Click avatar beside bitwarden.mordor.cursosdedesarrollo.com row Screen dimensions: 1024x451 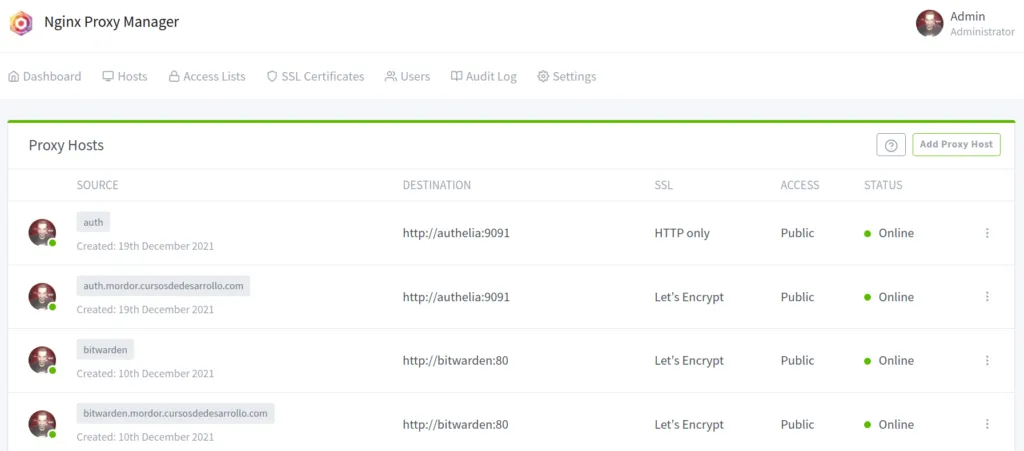click(42, 424)
